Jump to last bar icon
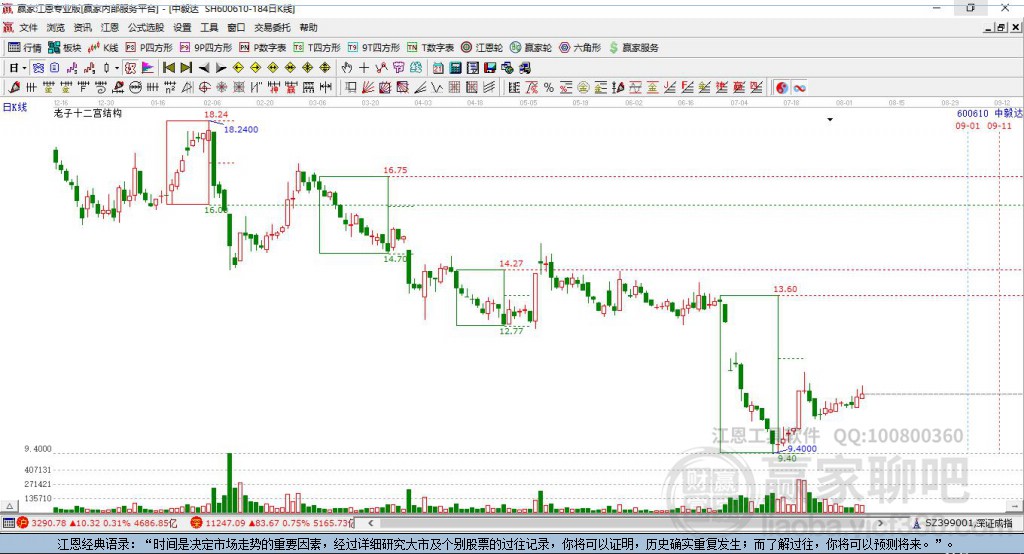 [x=186, y=68]
